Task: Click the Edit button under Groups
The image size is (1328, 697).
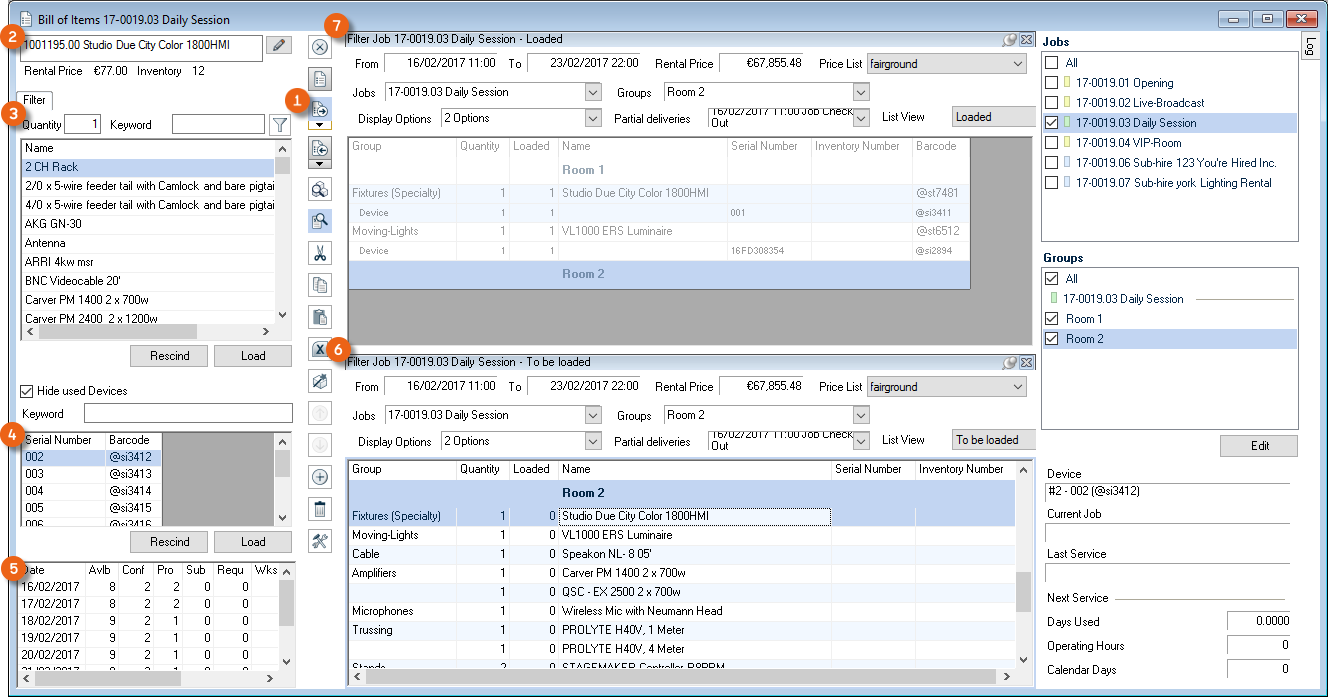Action: click(1259, 446)
